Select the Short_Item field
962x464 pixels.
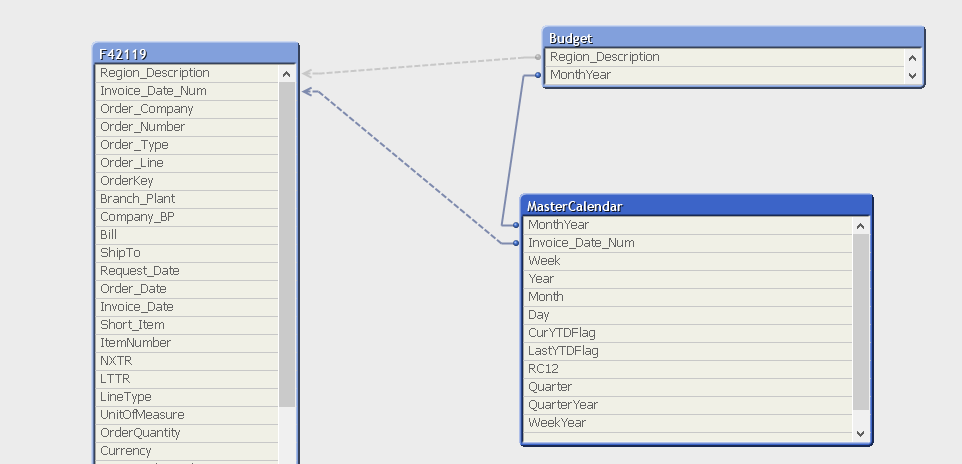click(x=187, y=325)
